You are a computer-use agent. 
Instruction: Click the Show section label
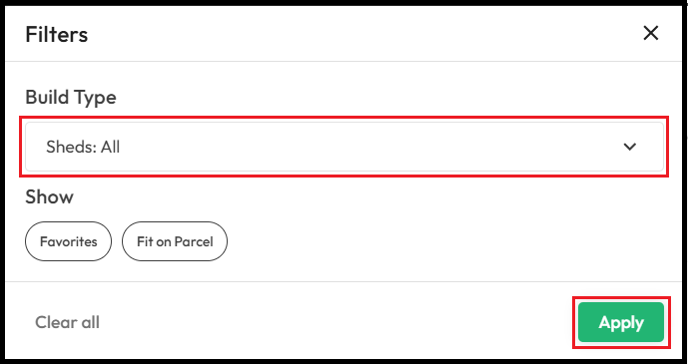(49, 197)
